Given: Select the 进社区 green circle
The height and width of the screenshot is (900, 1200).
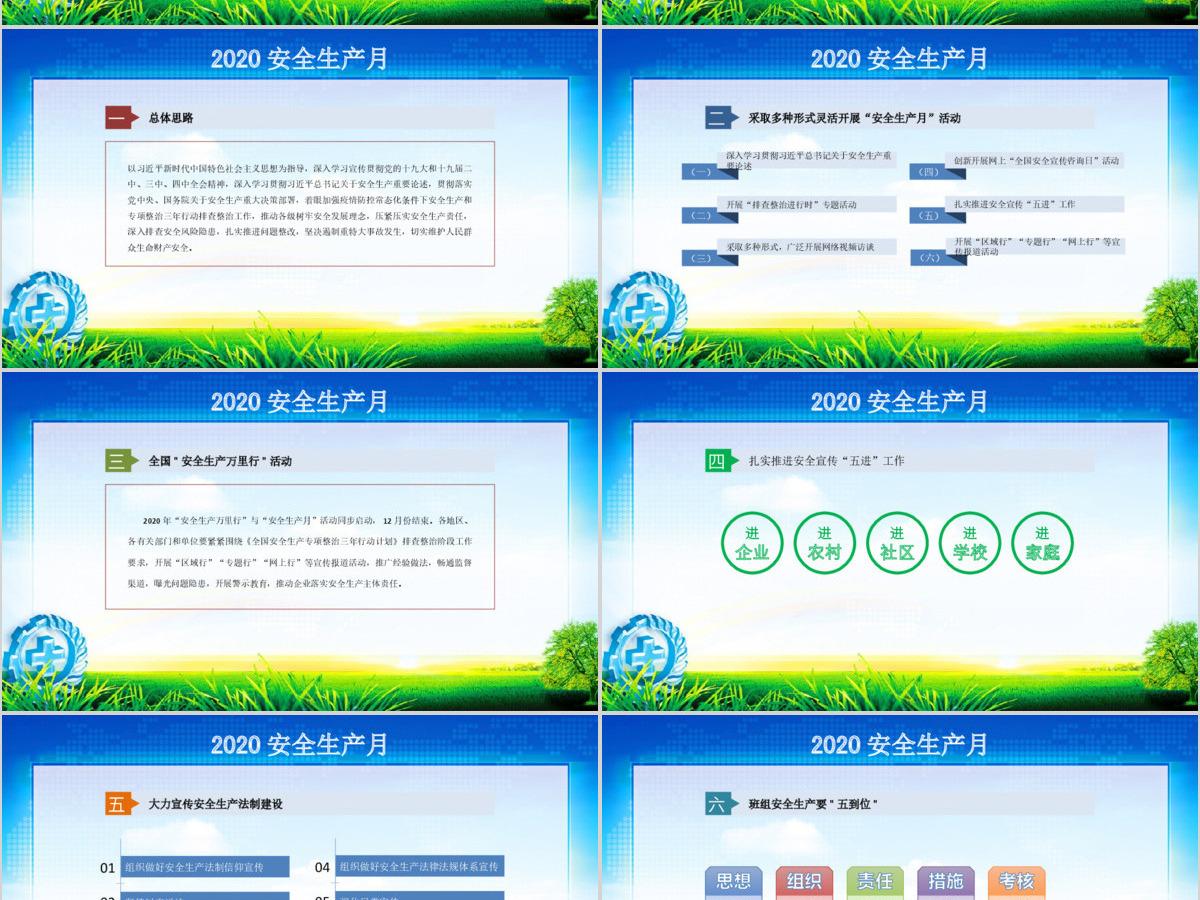Looking at the screenshot, I should coord(897,543).
